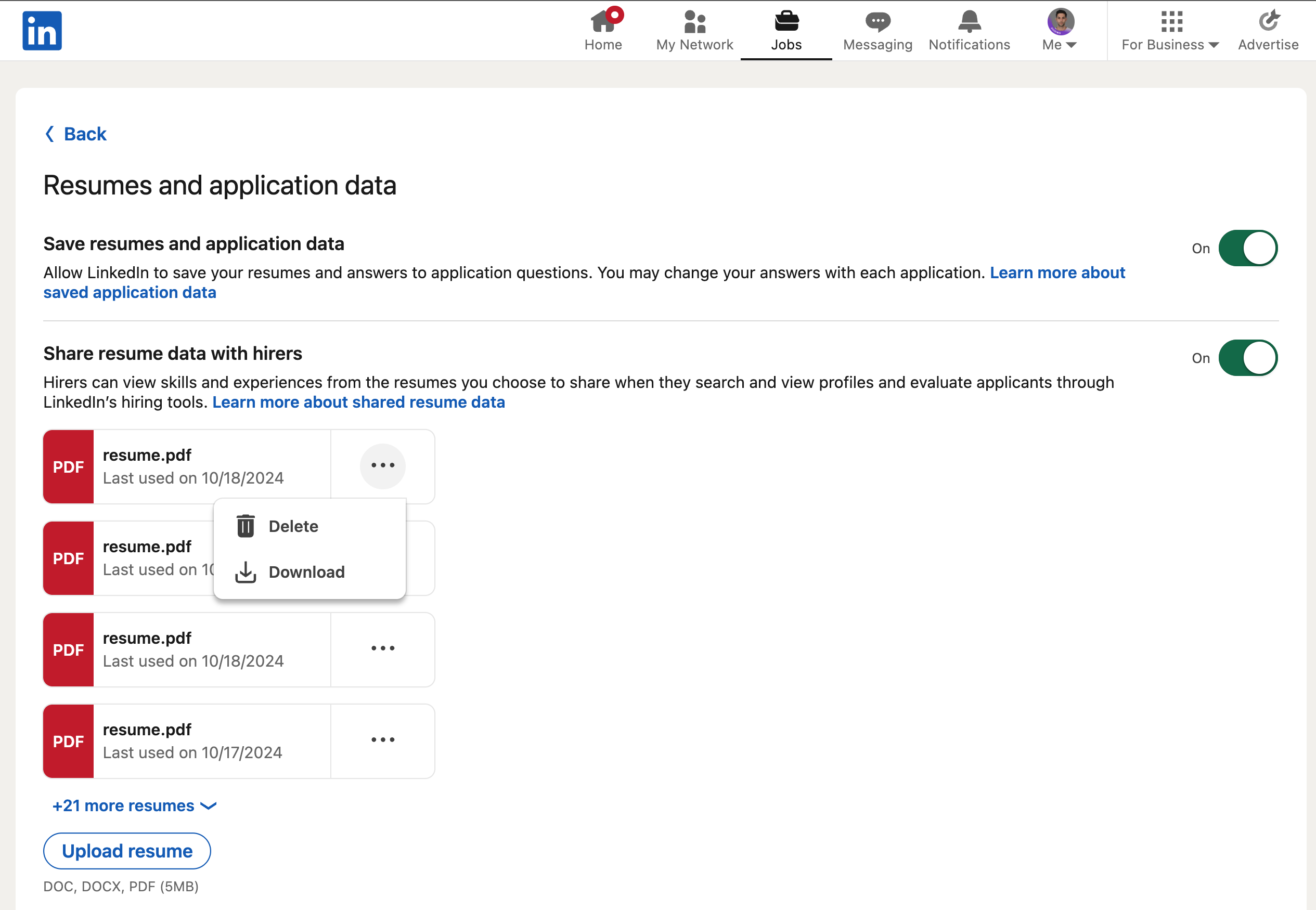
Task: Open options for resume.pdf used 10/17/2024
Action: (383, 740)
